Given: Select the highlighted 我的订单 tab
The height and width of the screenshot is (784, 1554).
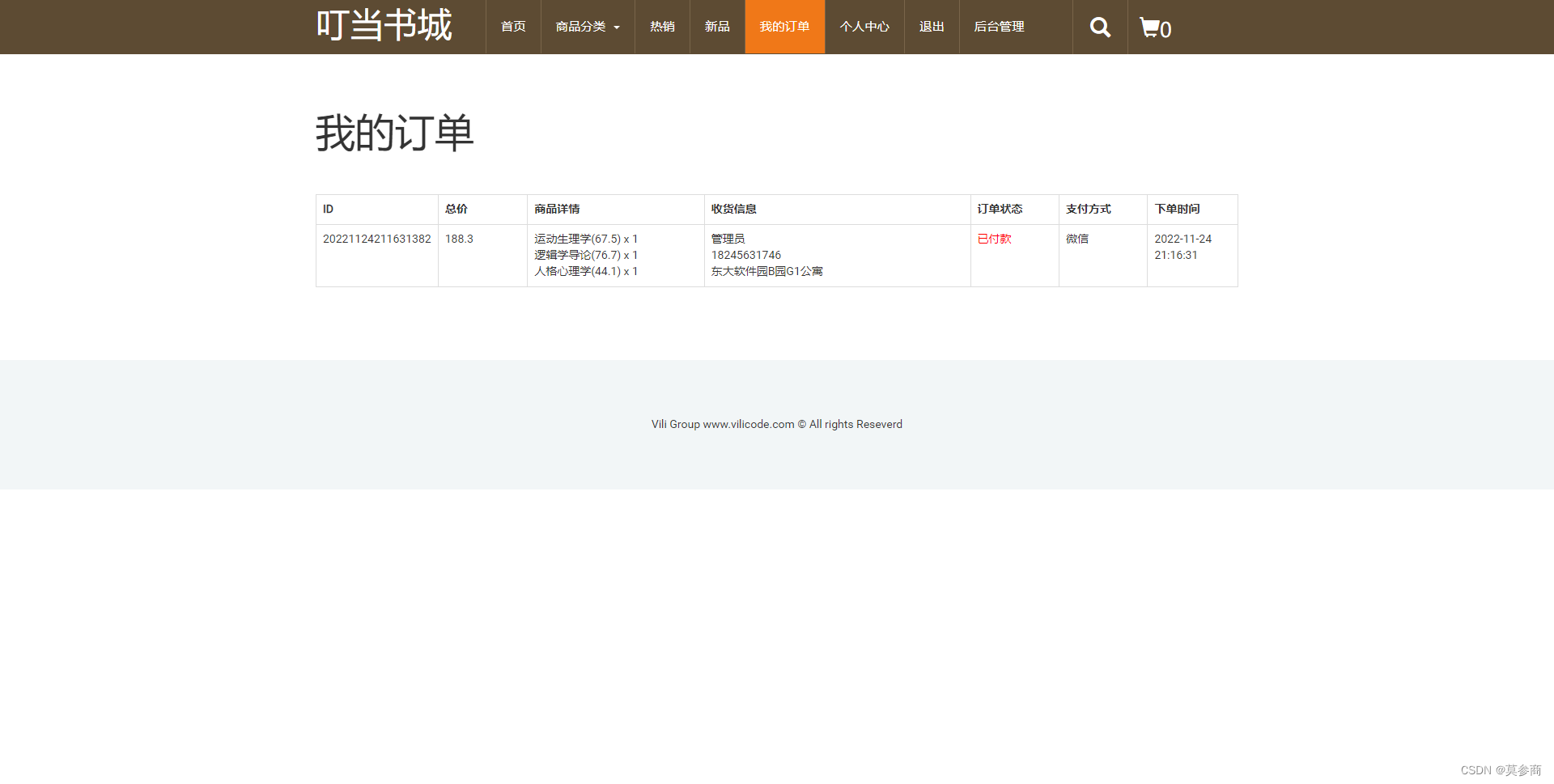Looking at the screenshot, I should (x=784, y=27).
